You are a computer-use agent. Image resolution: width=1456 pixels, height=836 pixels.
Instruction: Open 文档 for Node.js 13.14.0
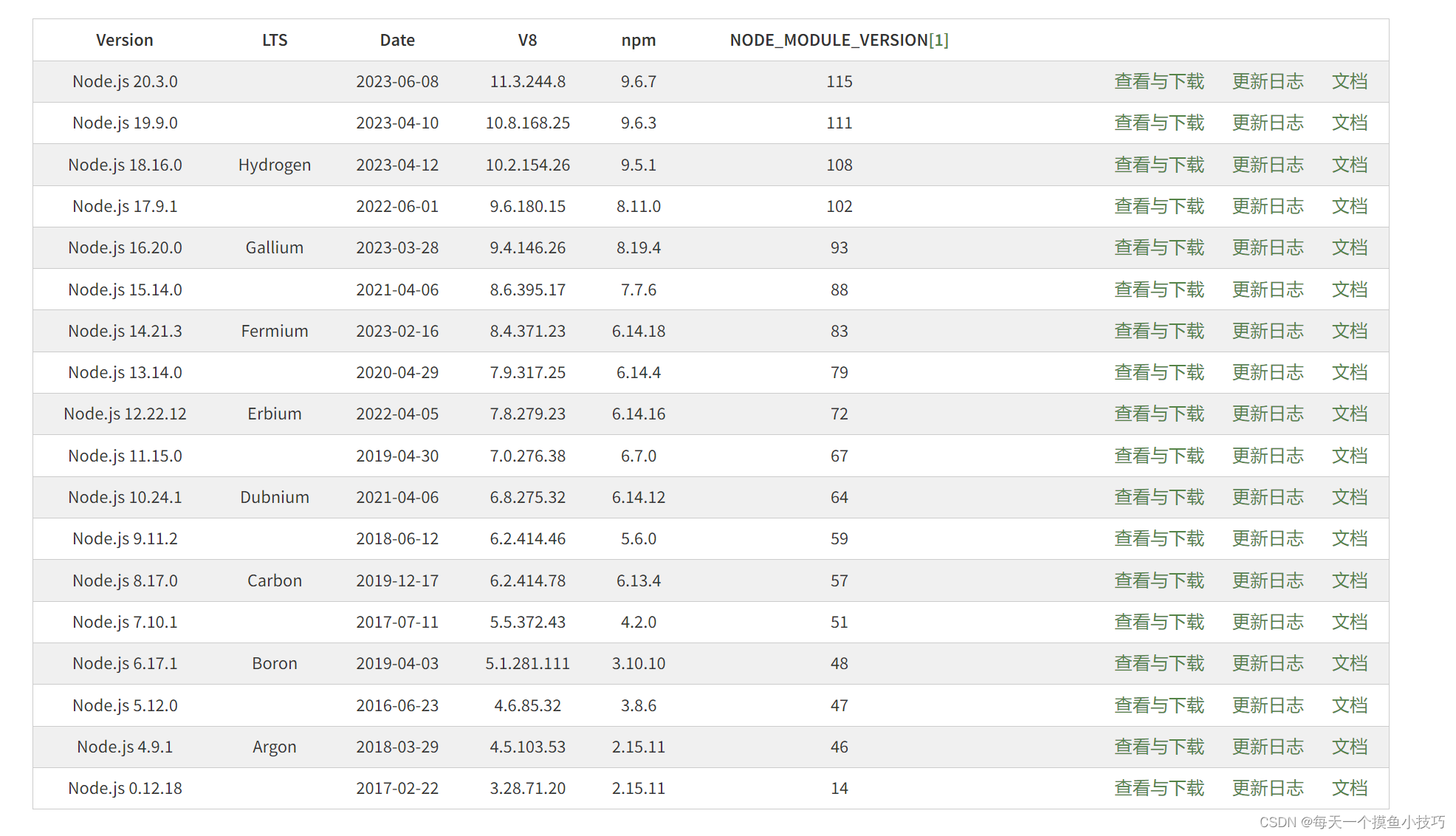click(1350, 372)
